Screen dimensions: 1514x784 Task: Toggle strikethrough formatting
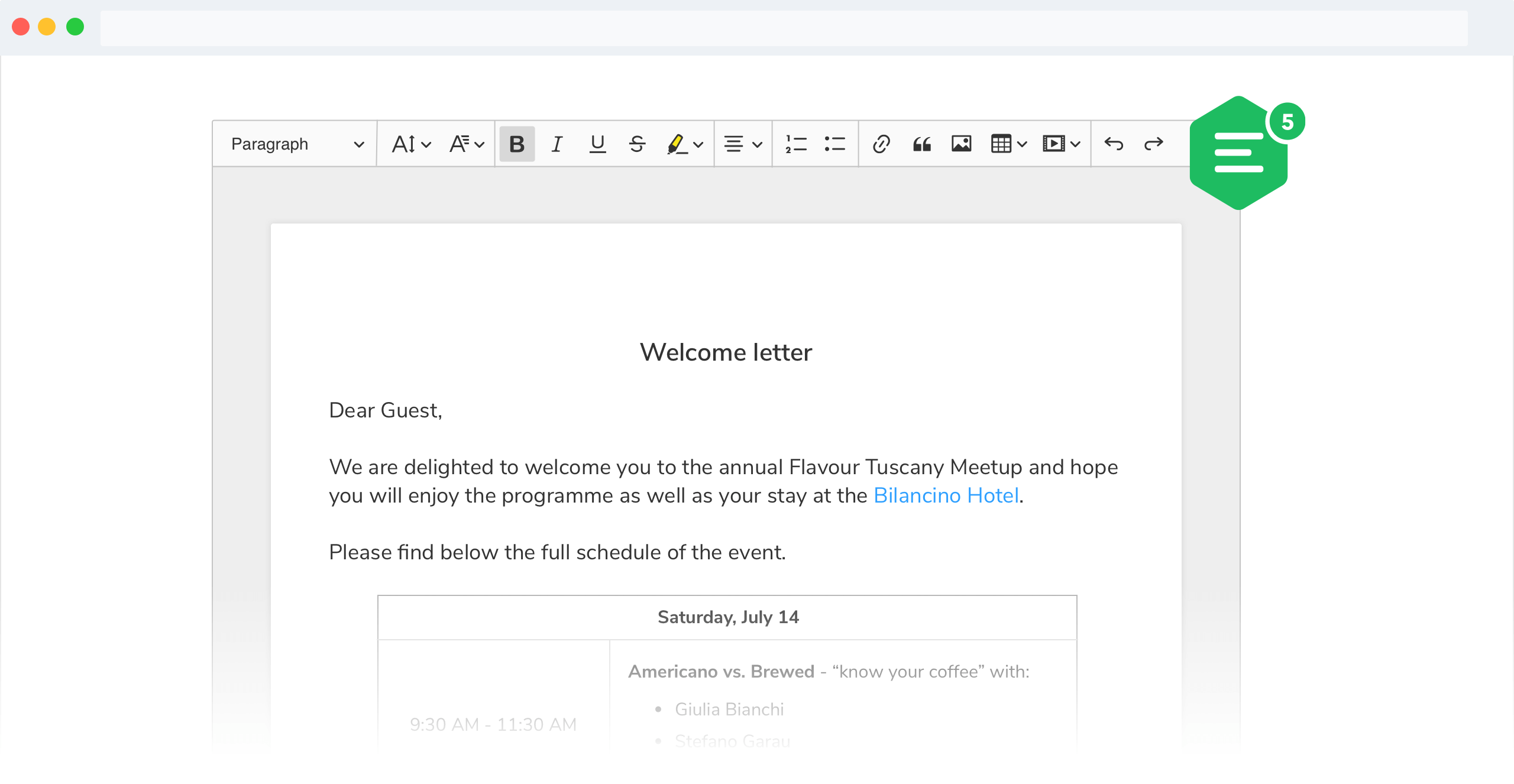pos(637,143)
